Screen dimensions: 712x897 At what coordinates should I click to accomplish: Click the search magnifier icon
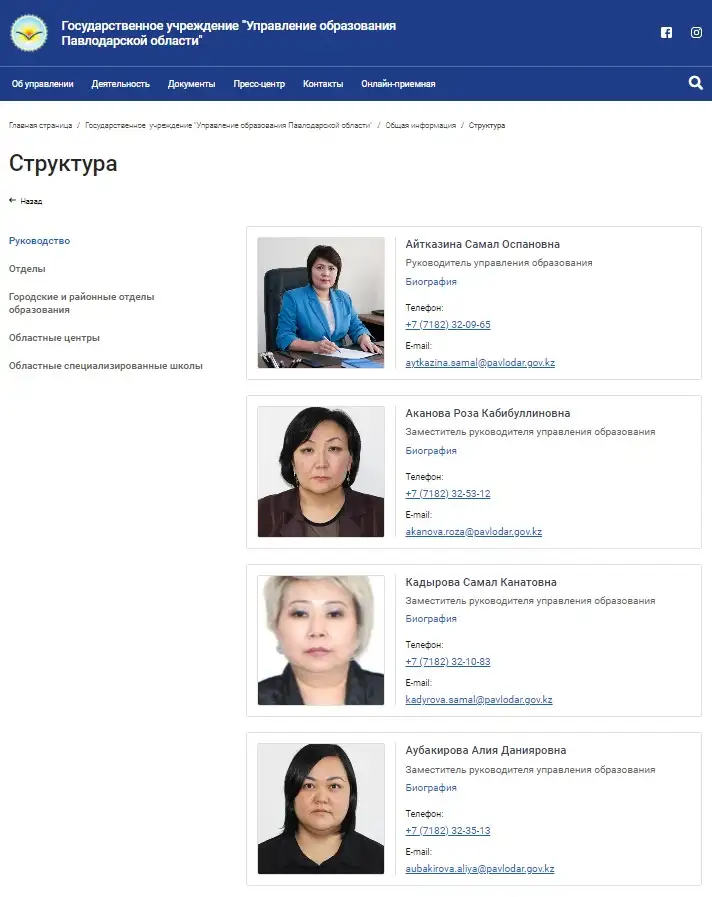pos(695,83)
